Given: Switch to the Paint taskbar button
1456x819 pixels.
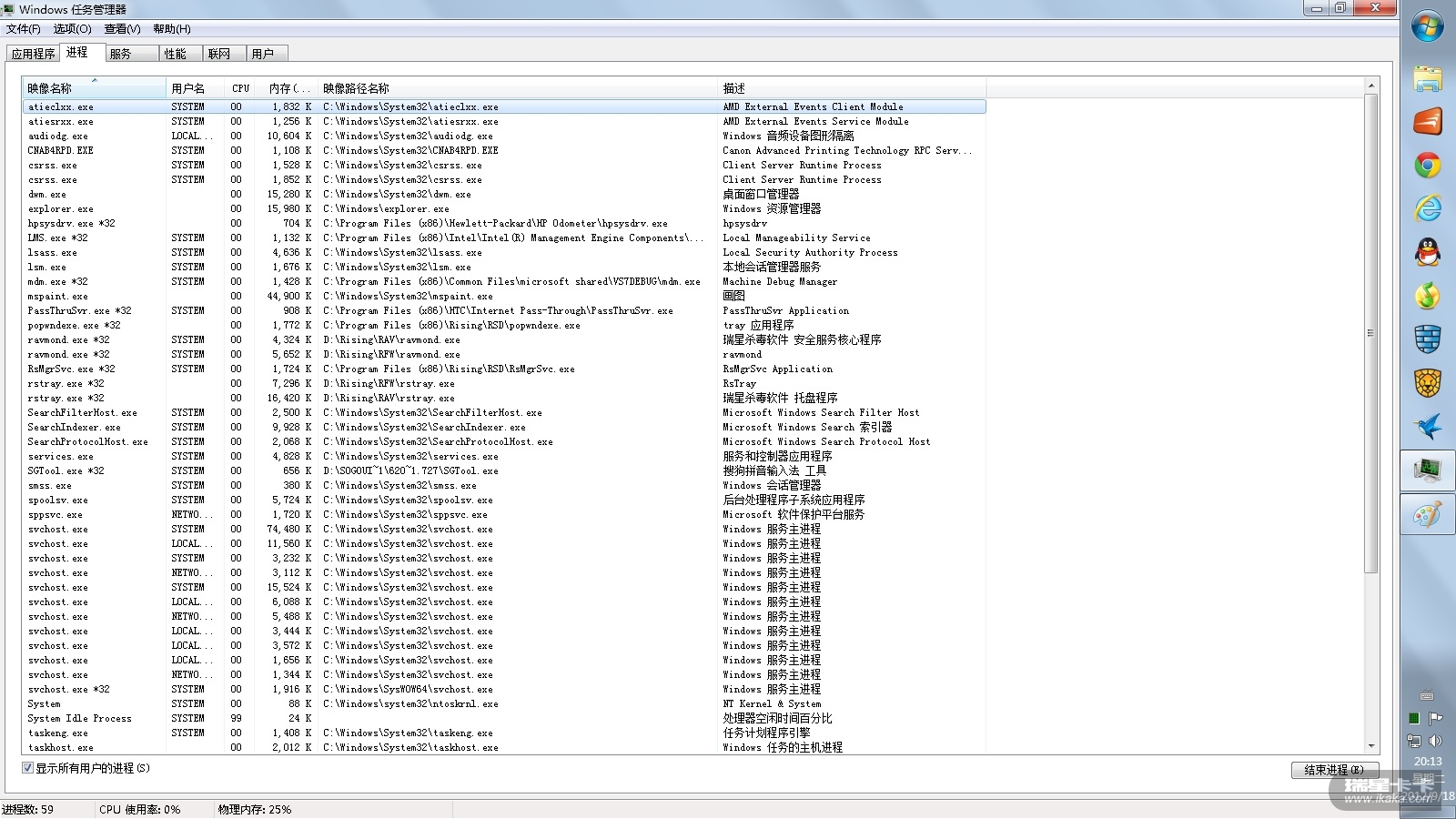Looking at the screenshot, I should (x=1428, y=515).
